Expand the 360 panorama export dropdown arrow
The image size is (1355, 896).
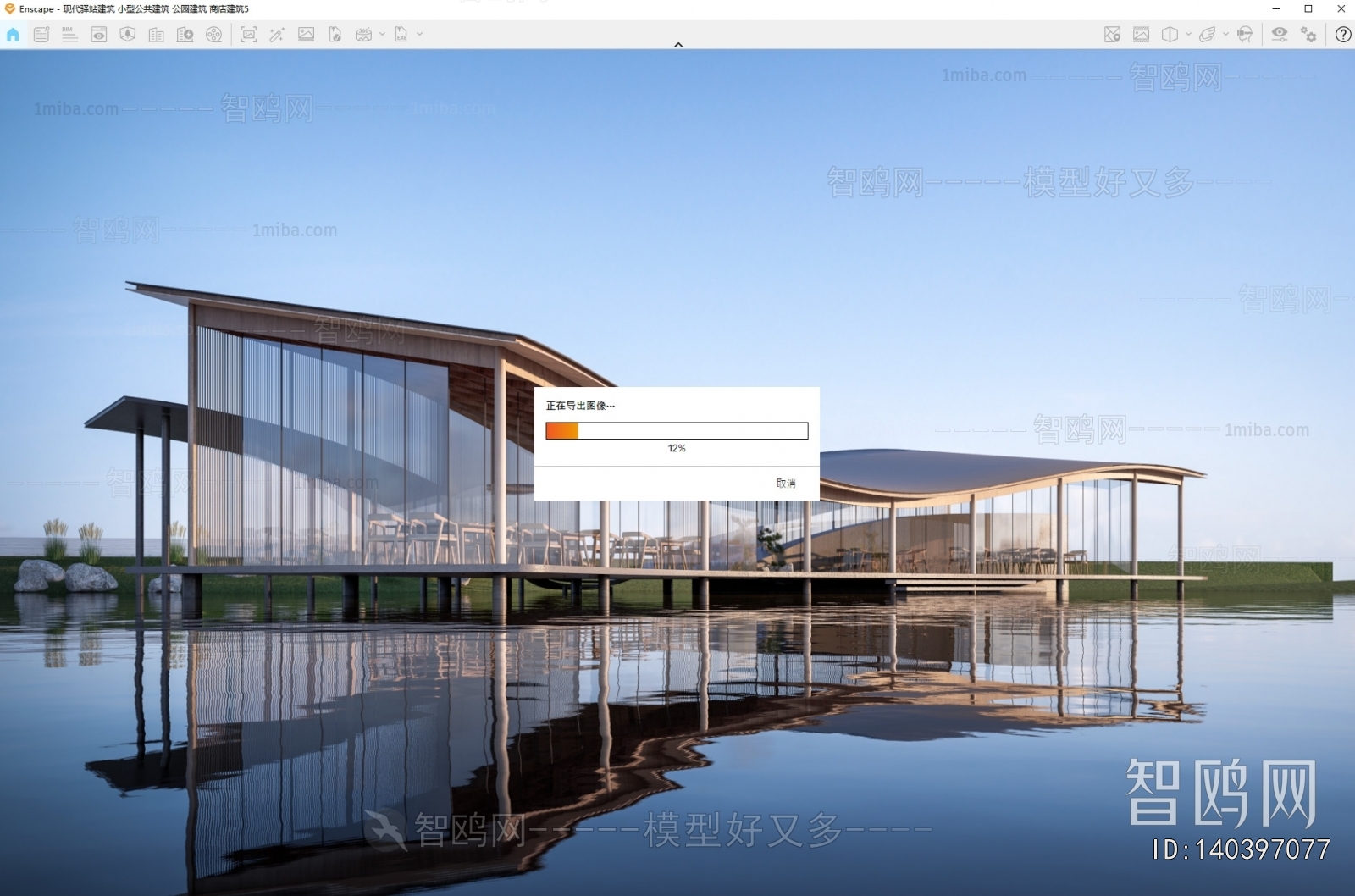[382, 35]
